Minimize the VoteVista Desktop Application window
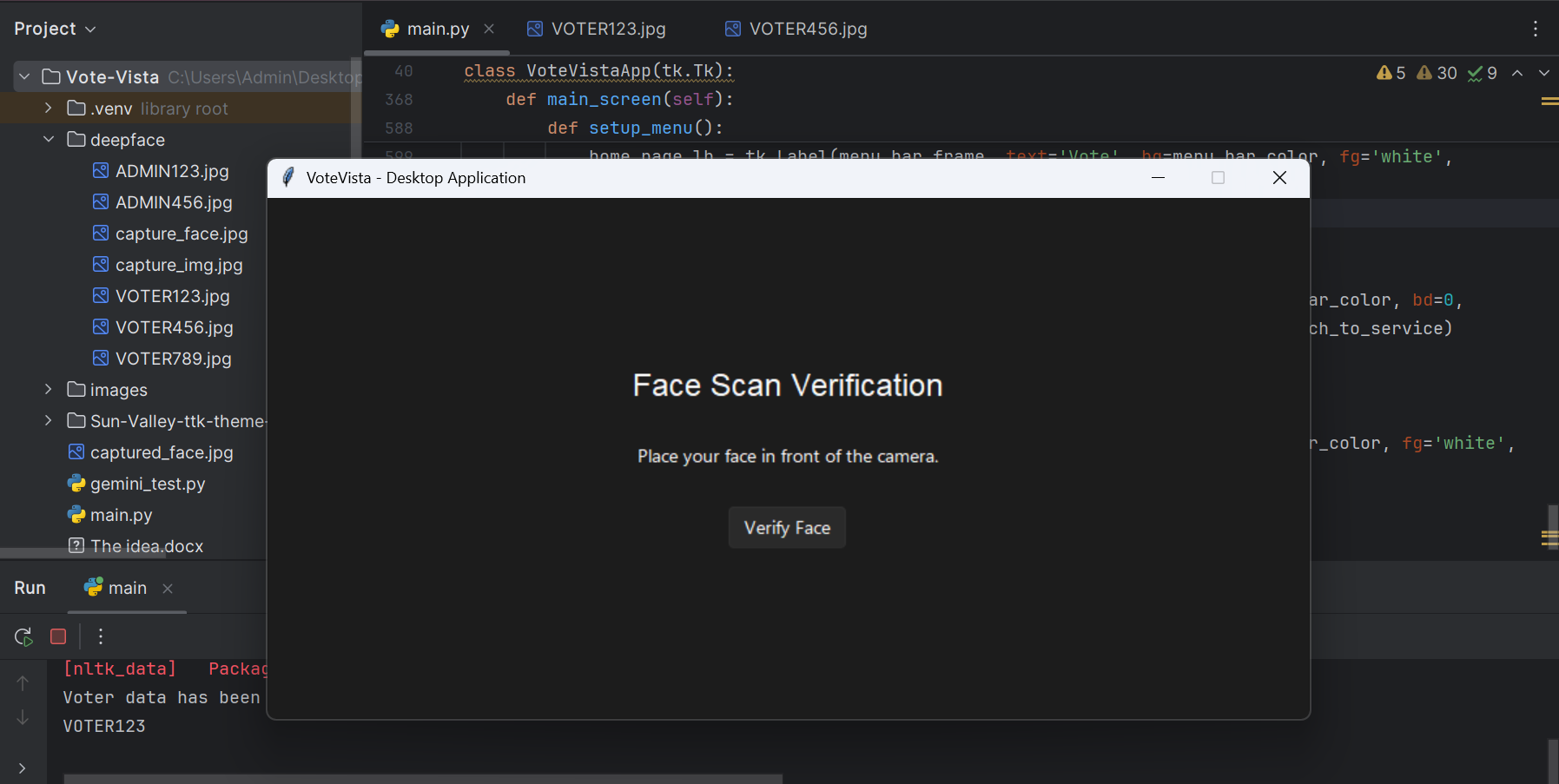Image resolution: width=1559 pixels, height=784 pixels. pos(1158,177)
